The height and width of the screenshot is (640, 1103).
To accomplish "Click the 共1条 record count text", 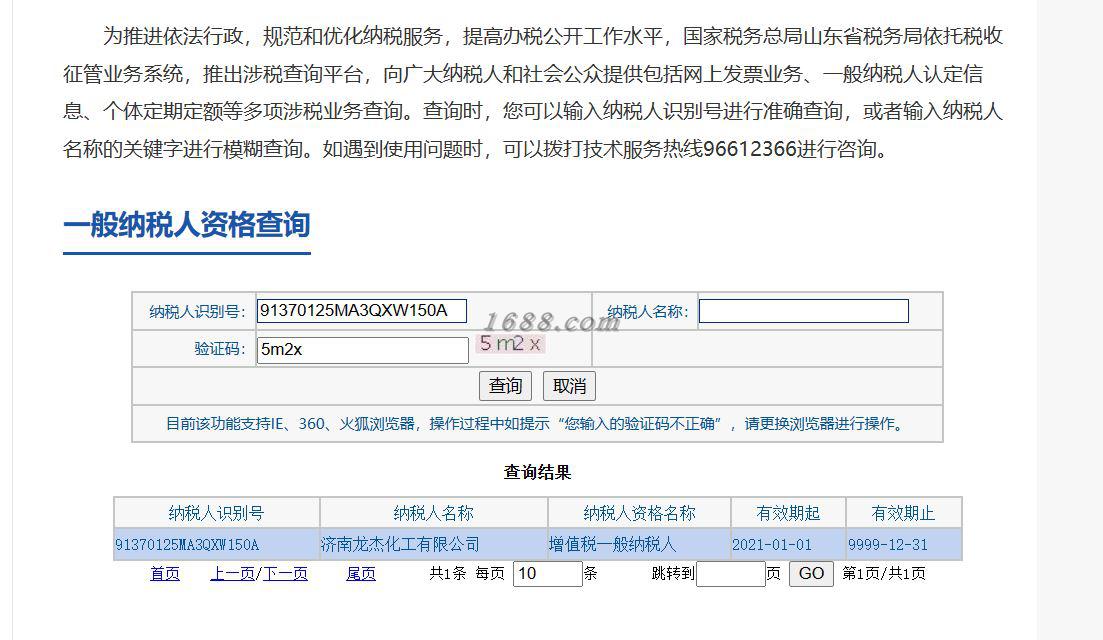I will (447, 574).
